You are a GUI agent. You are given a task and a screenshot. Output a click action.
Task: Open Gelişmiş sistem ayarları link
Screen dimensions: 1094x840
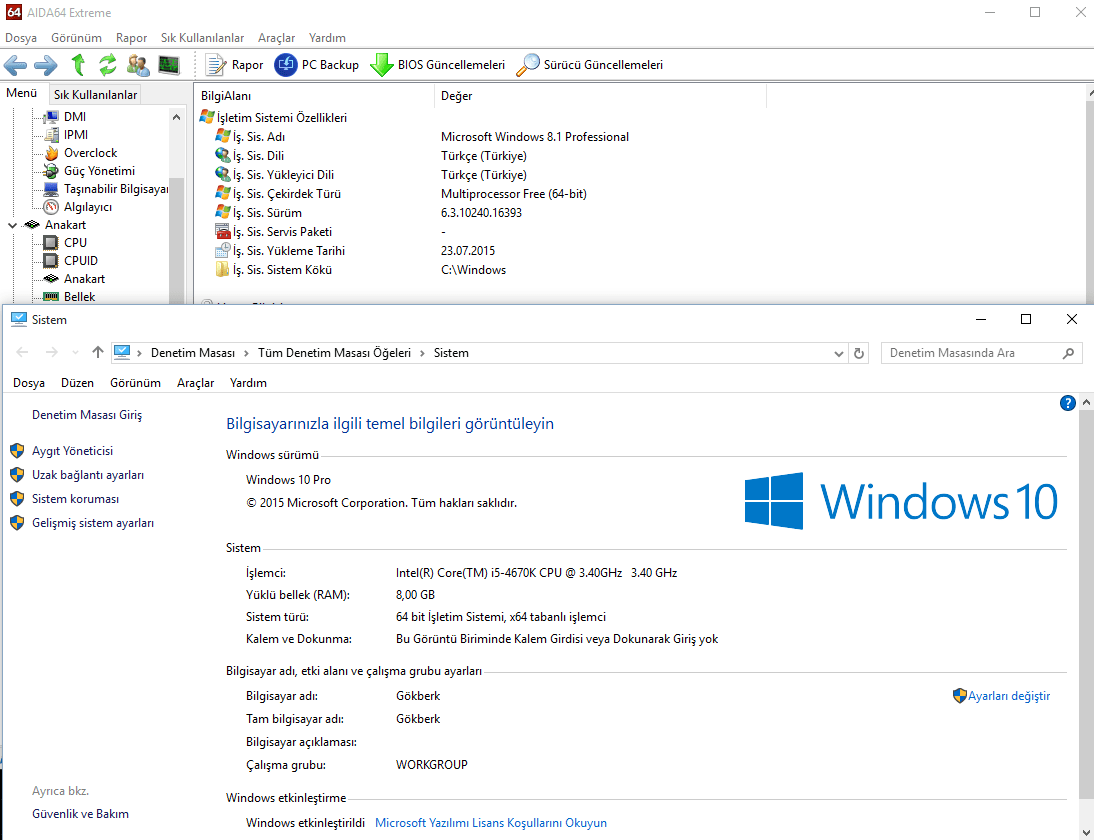93,523
